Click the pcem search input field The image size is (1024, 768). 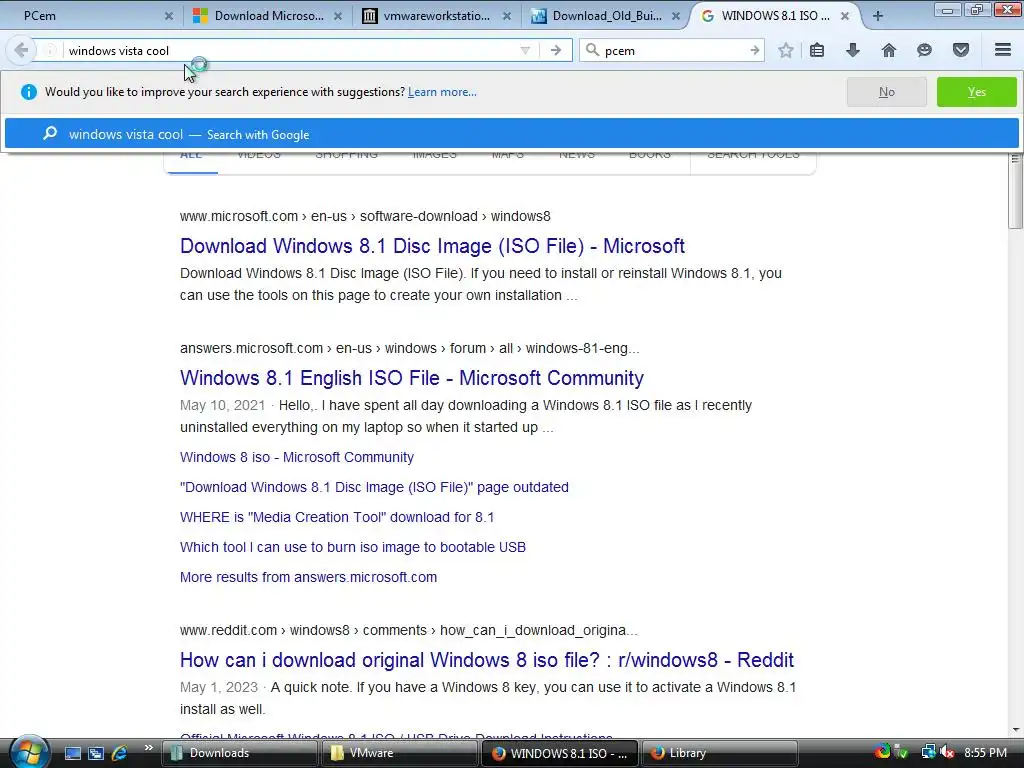coord(673,50)
